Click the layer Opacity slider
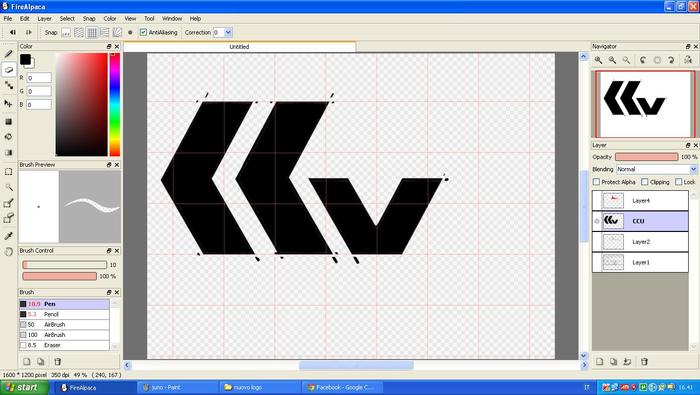 pos(646,157)
